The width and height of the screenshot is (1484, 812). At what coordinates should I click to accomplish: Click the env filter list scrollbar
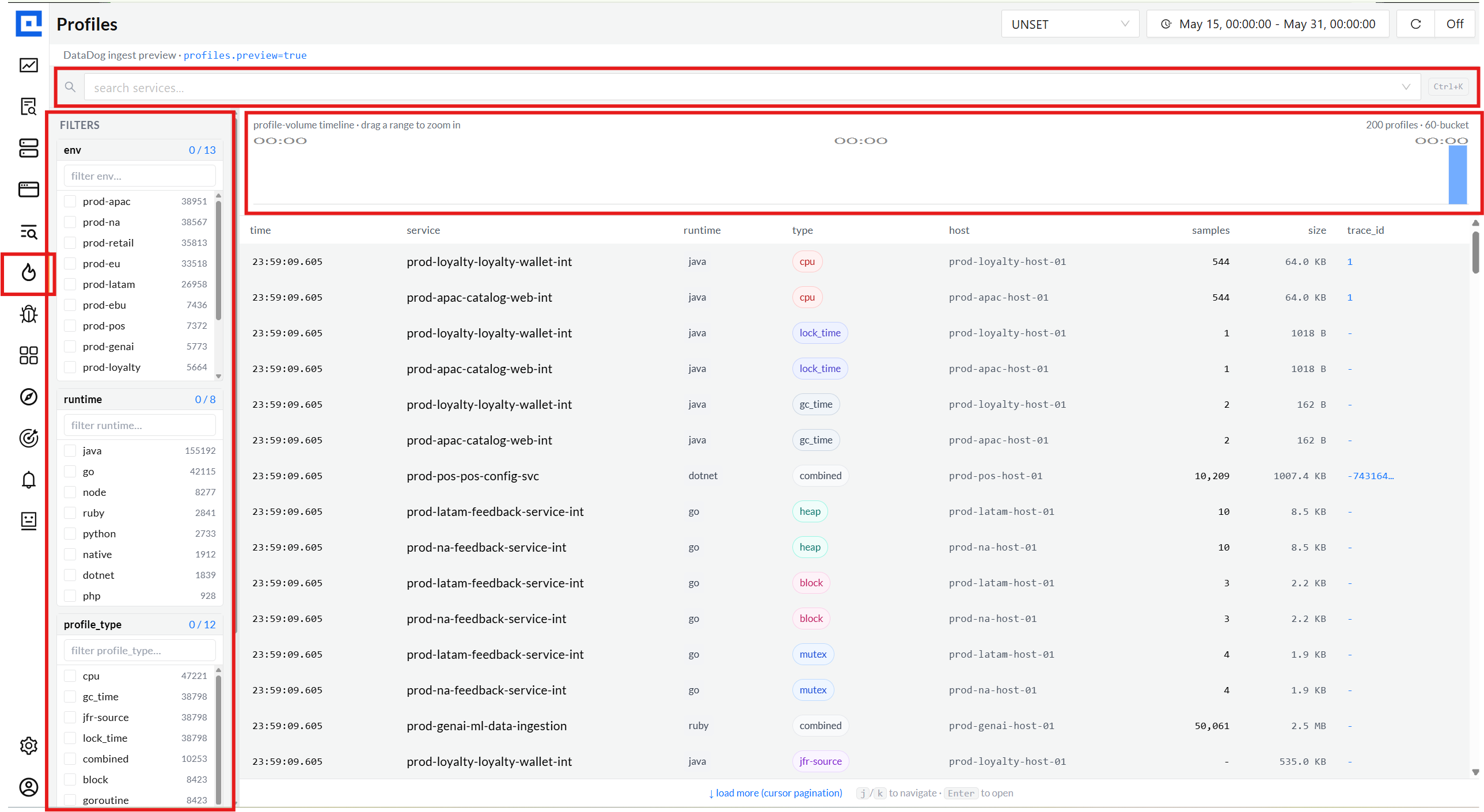tap(218, 259)
